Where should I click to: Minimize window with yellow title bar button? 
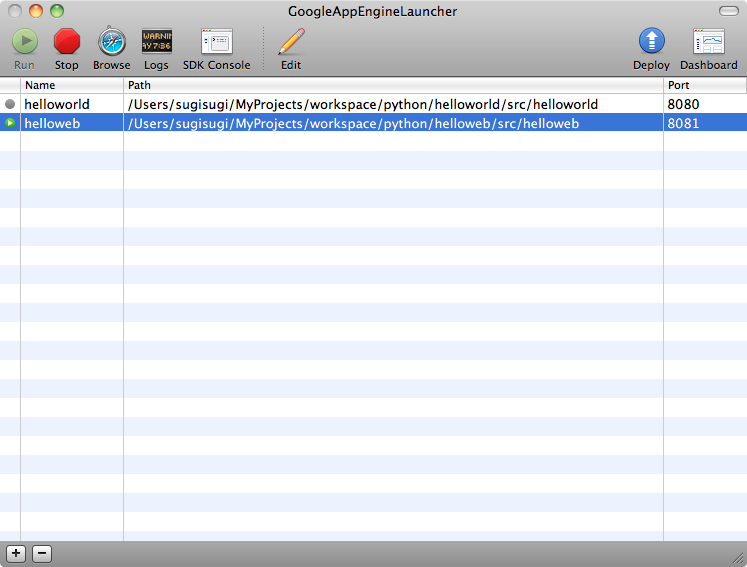point(36,11)
